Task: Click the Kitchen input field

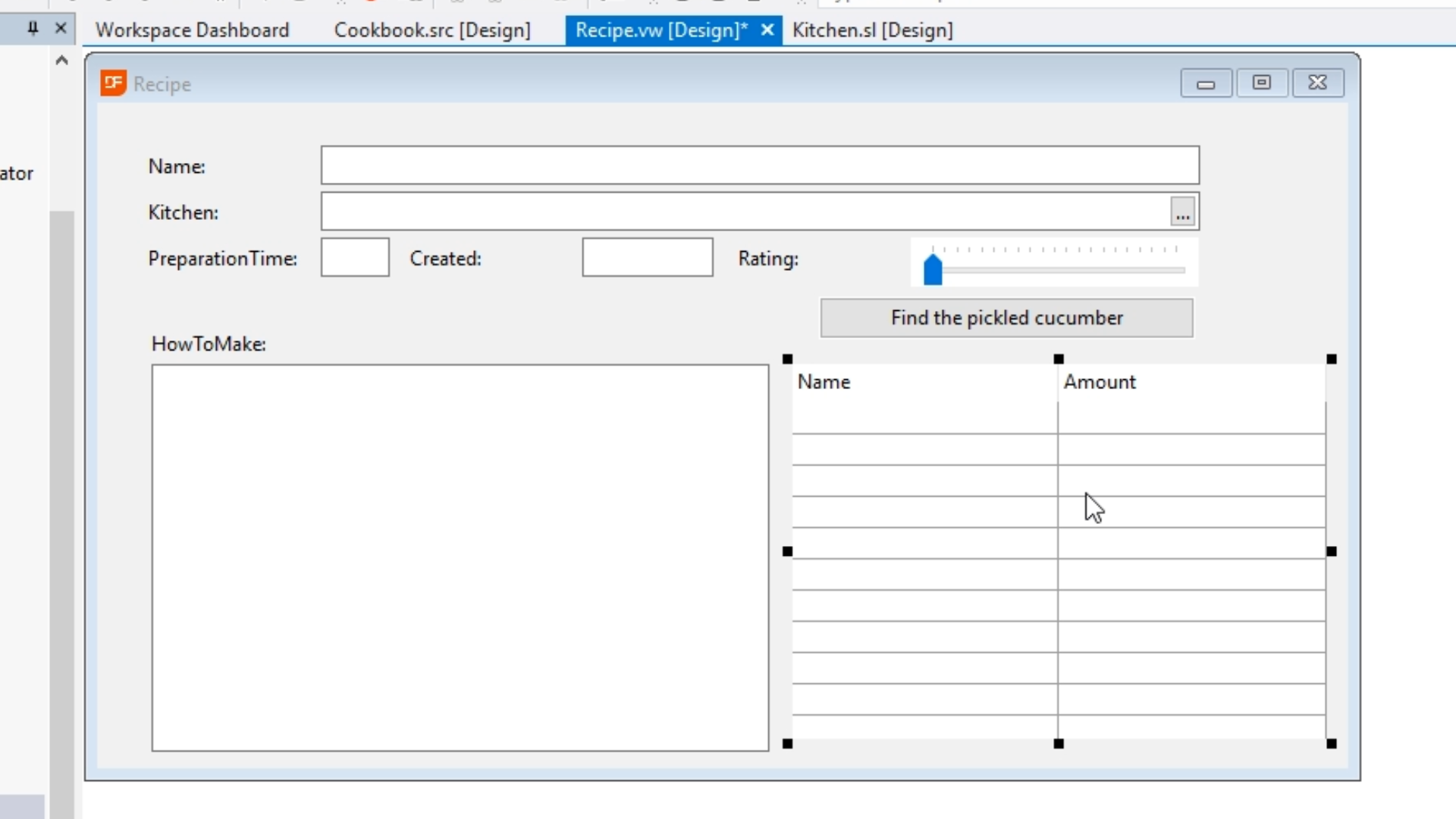Action: (x=745, y=212)
